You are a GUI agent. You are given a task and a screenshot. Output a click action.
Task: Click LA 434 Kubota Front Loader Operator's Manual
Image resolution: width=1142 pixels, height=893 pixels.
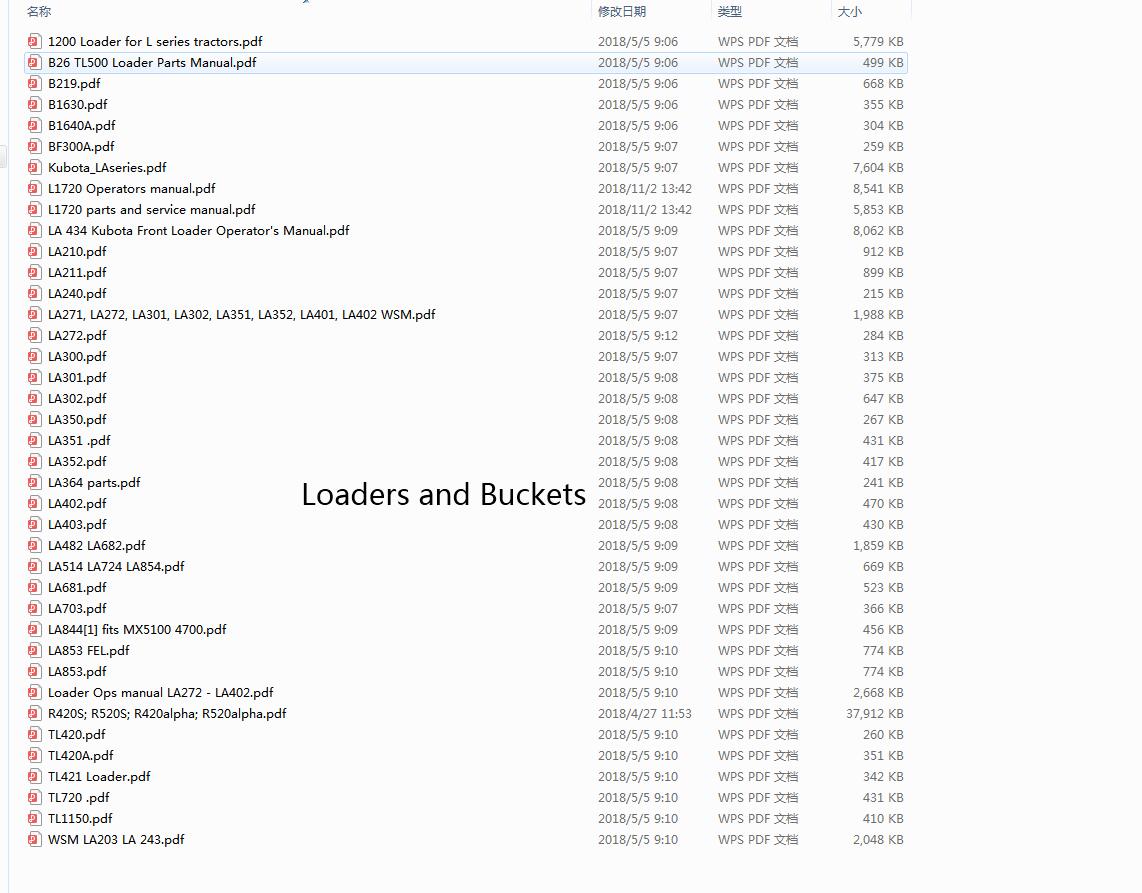point(198,230)
